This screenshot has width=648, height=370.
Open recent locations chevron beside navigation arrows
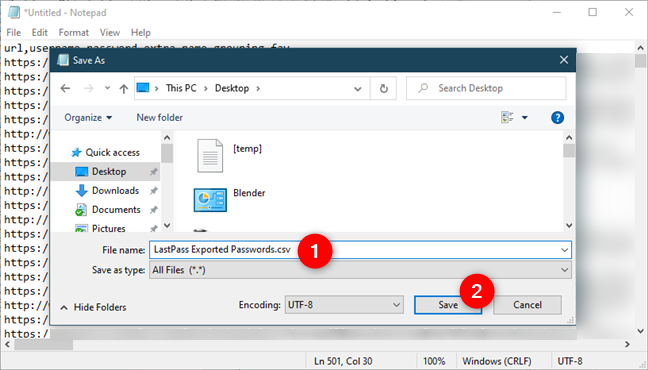107,88
